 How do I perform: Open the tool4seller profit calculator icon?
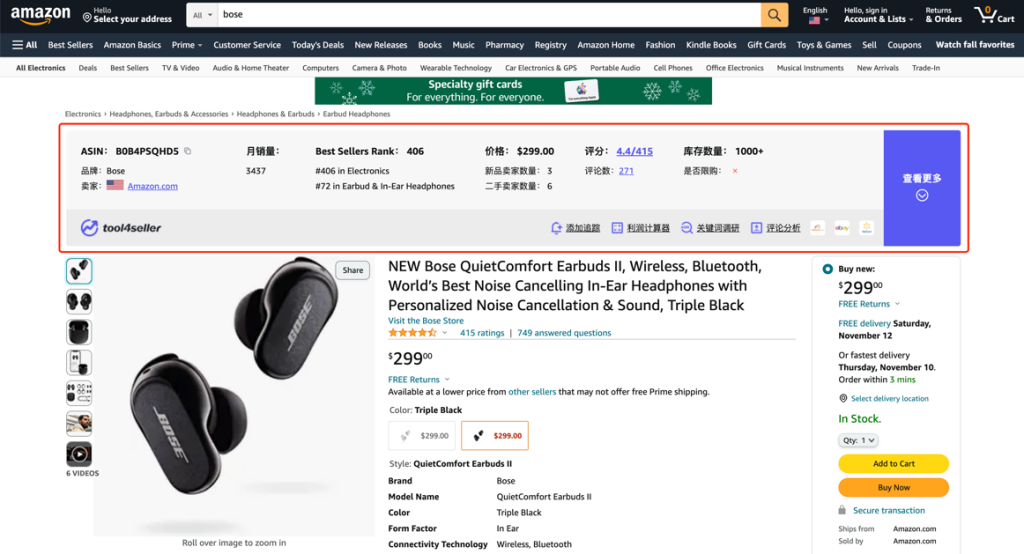coord(618,228)
